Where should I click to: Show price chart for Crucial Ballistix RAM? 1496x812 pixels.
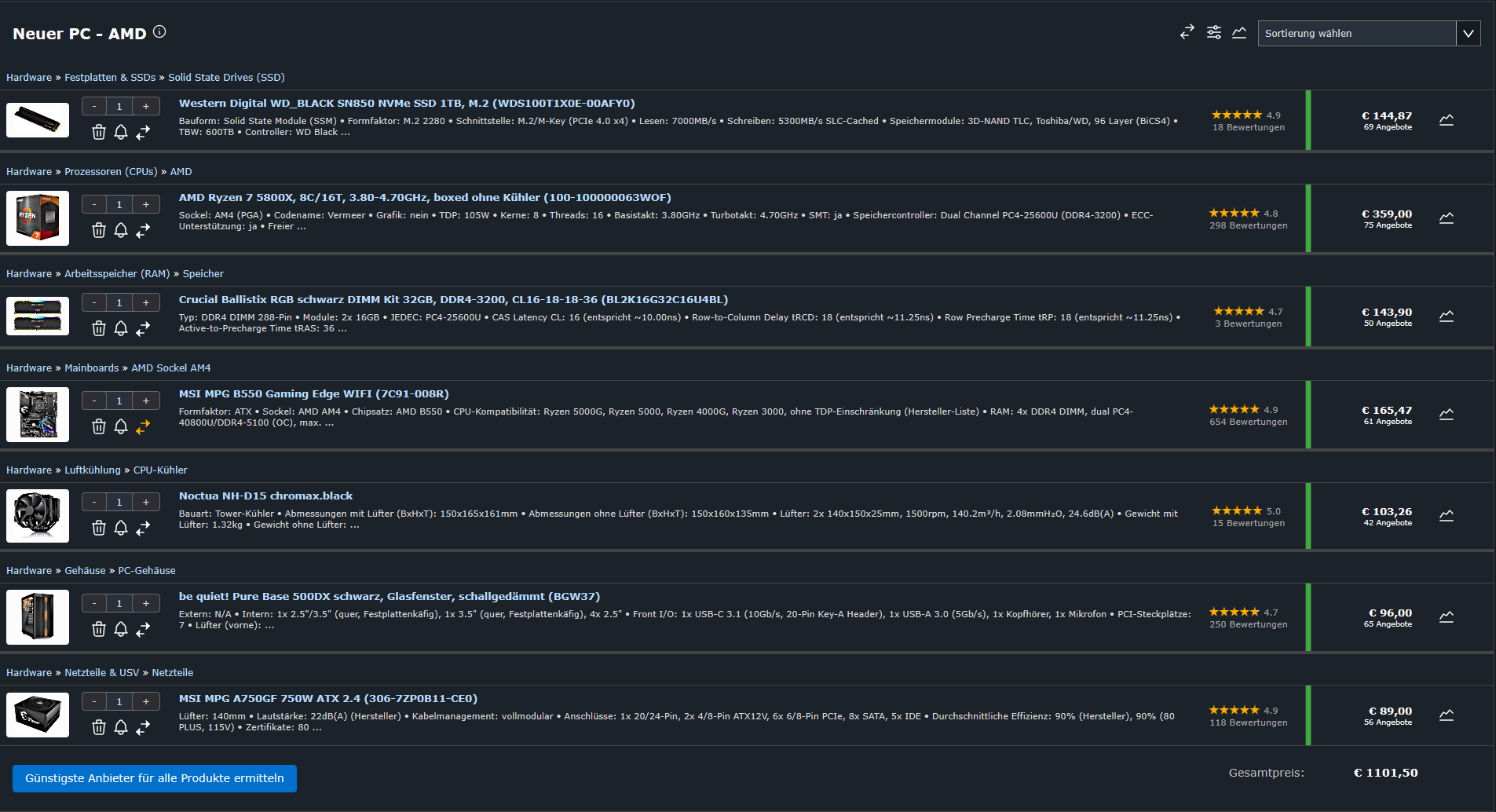(x=1447, y=316)
